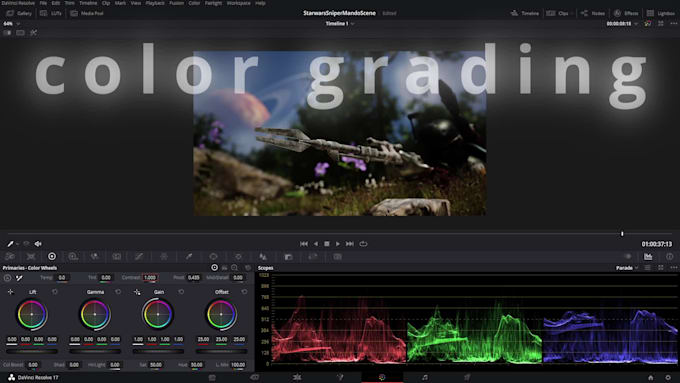Open the Color menu

point(194,3)
